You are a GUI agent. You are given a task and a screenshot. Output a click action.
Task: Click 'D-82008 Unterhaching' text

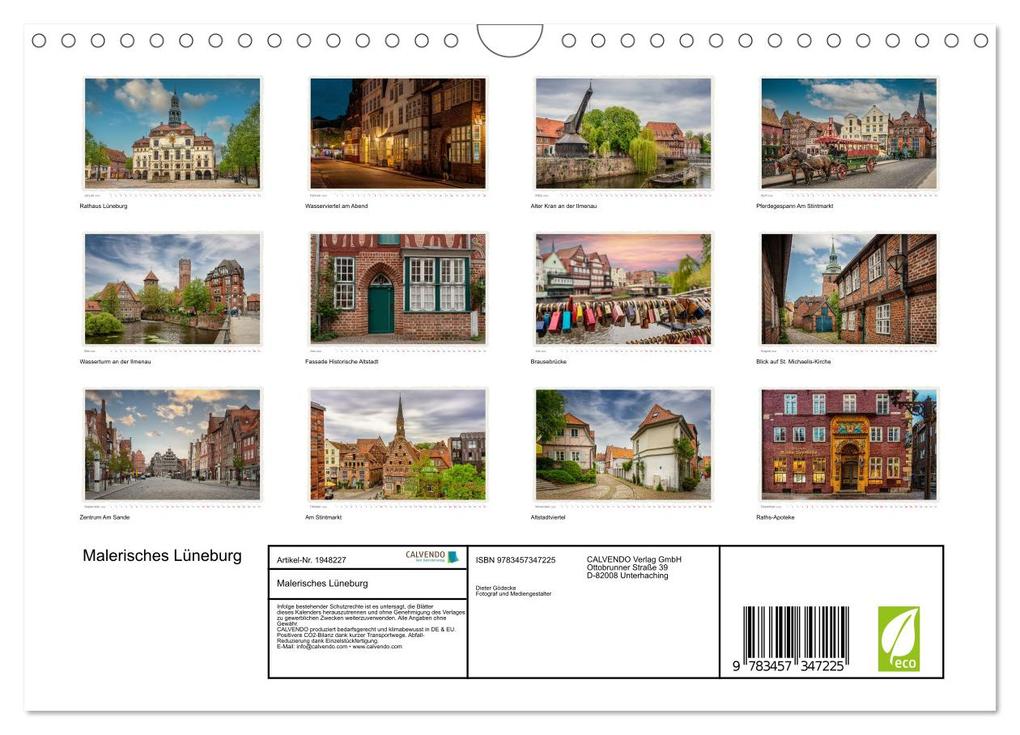[627, 576]
